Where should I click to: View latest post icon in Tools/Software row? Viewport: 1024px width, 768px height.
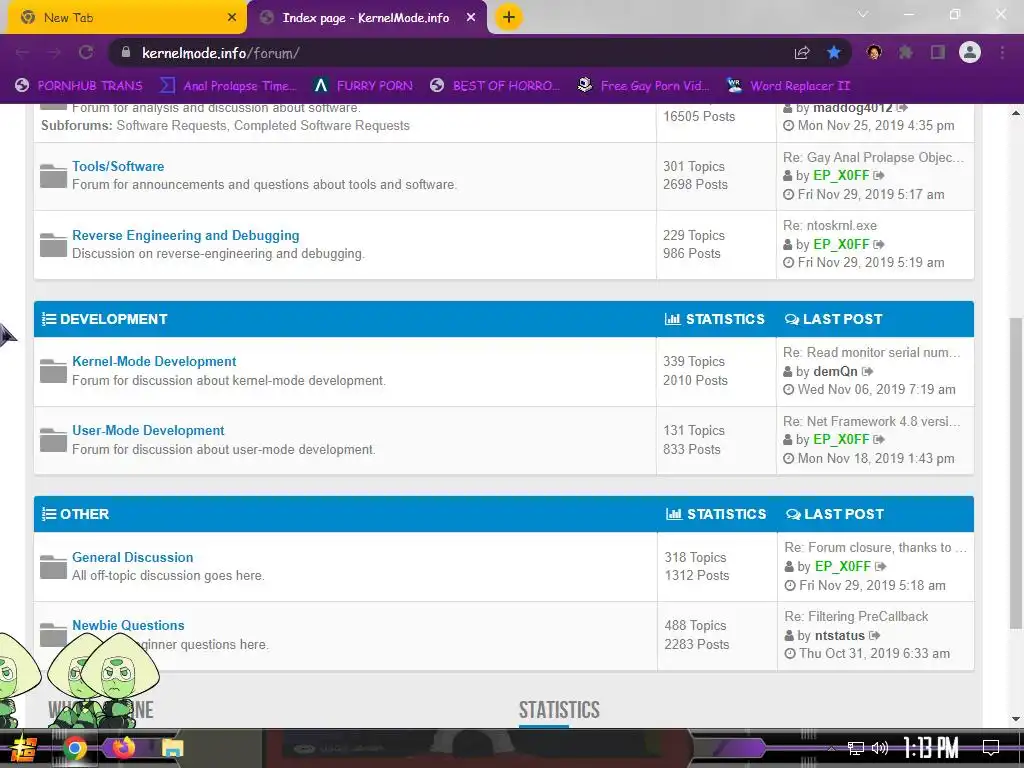point(879,176)
